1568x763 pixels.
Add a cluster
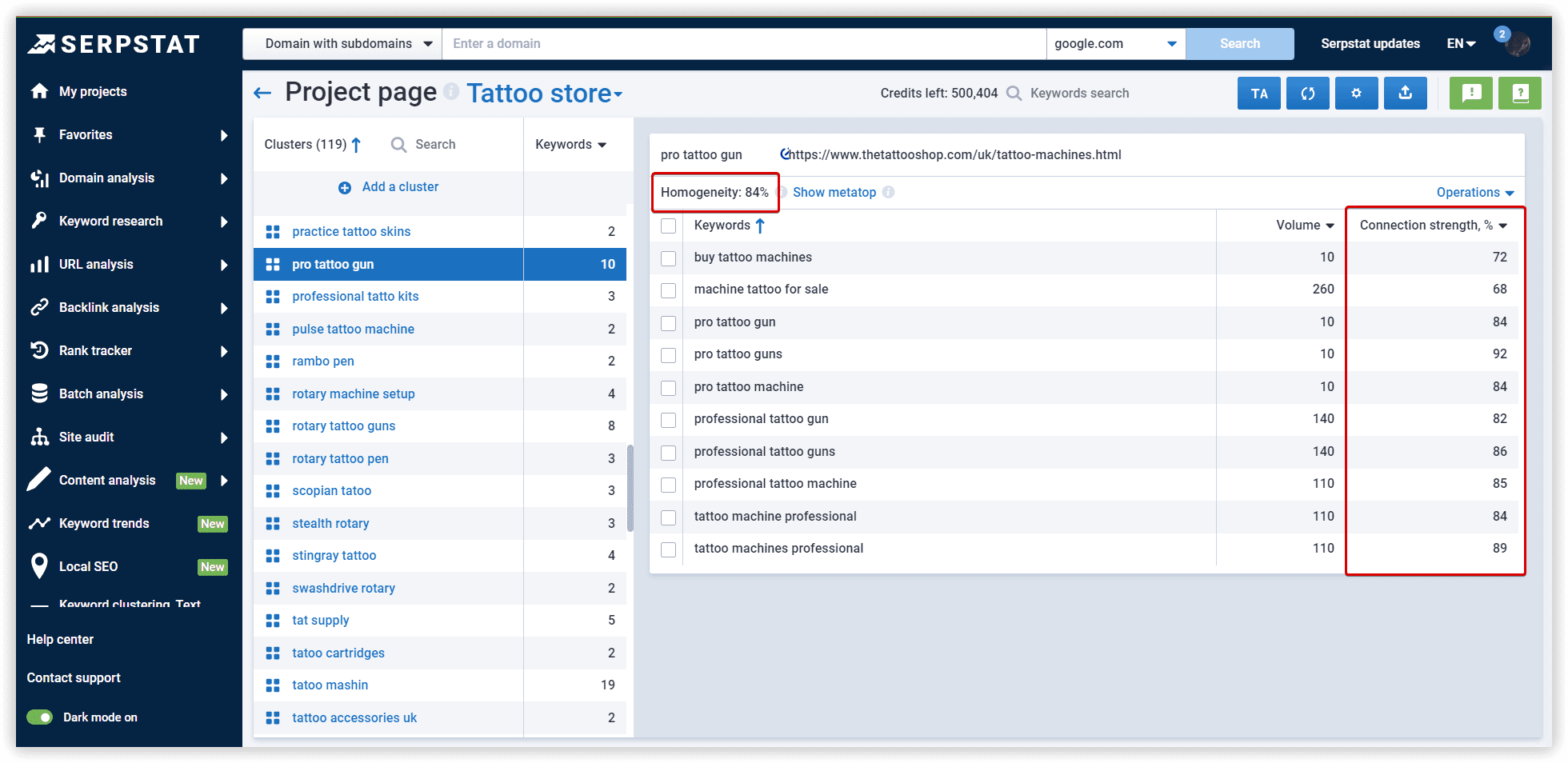pos(399,186)
